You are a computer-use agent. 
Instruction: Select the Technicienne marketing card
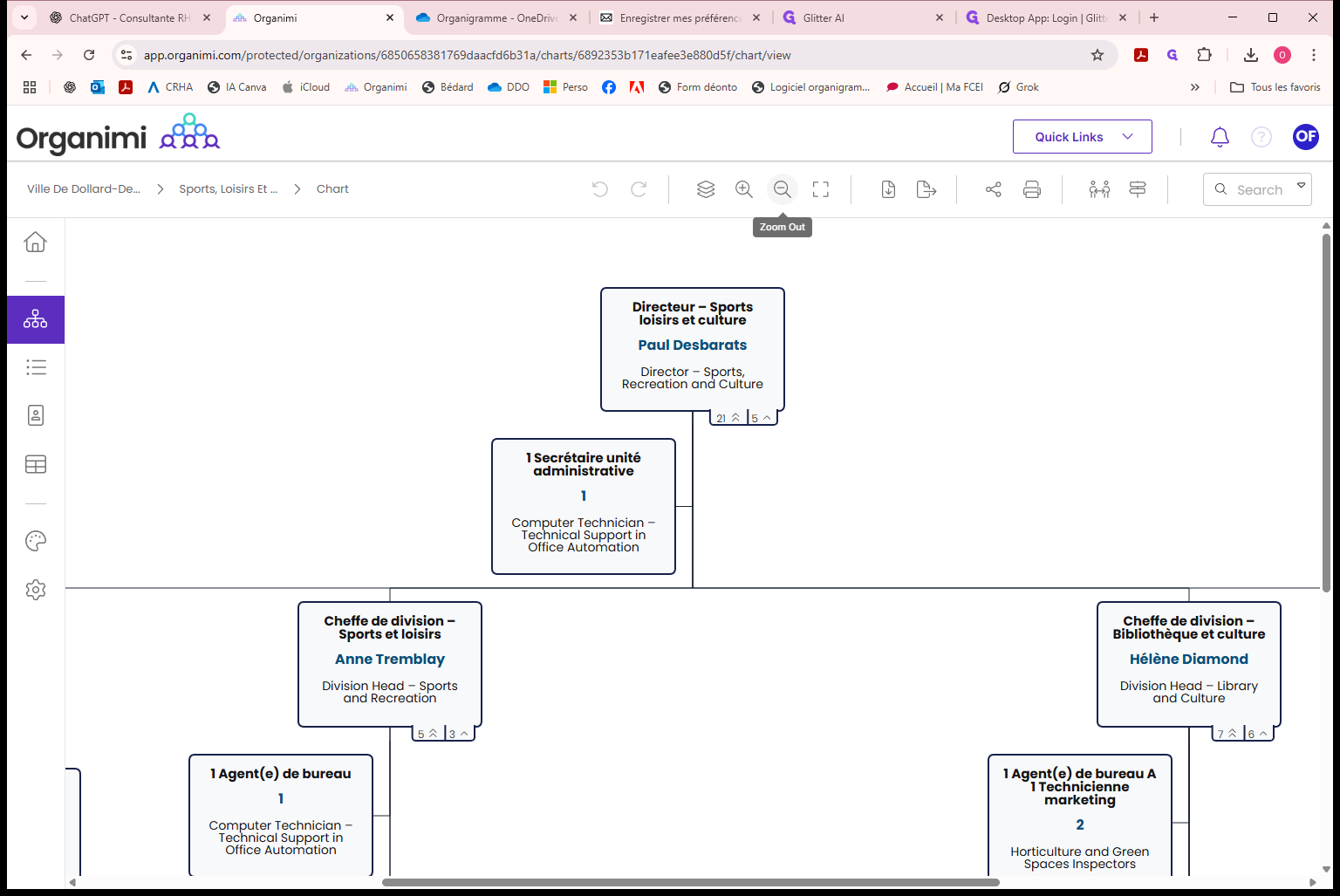1080,815
